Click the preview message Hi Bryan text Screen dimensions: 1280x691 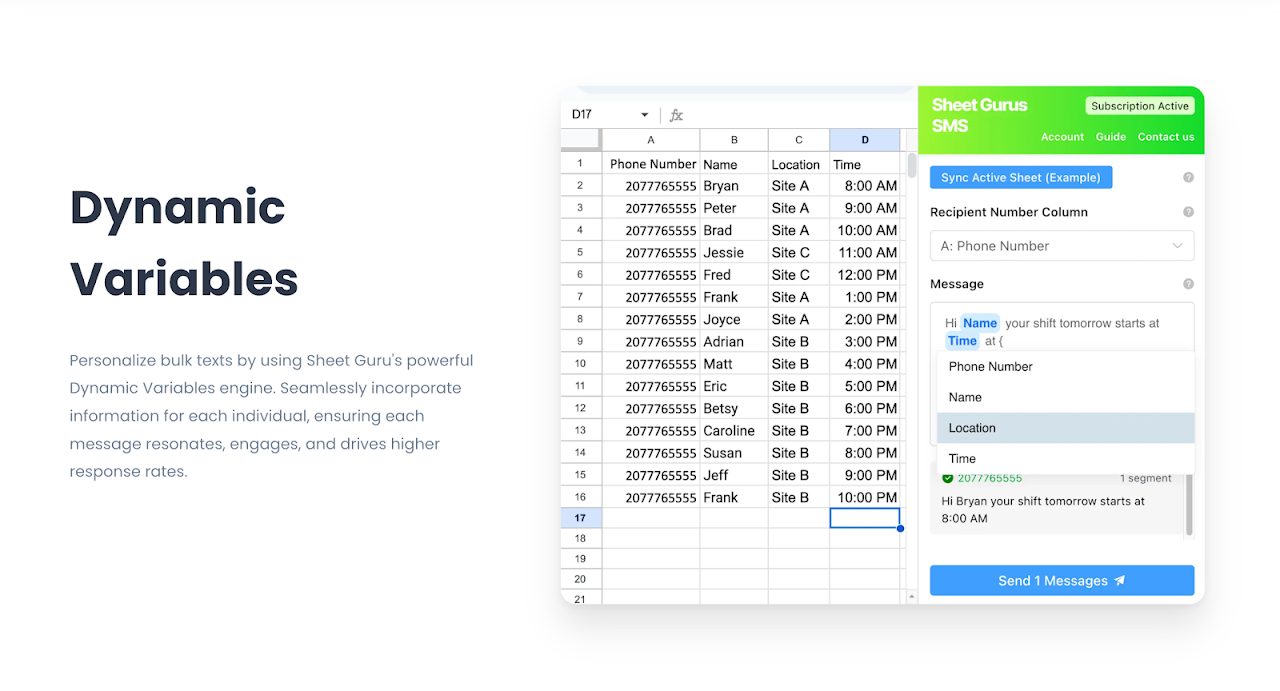pos(1043,510)
